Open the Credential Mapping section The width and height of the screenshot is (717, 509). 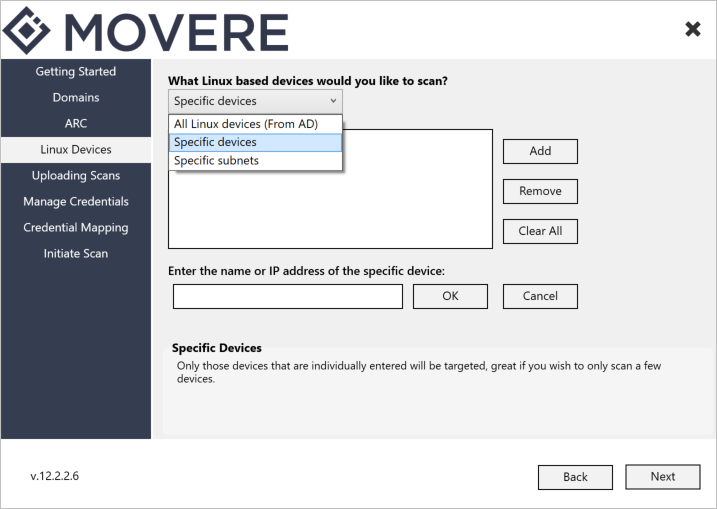click(x=76, y=228)
